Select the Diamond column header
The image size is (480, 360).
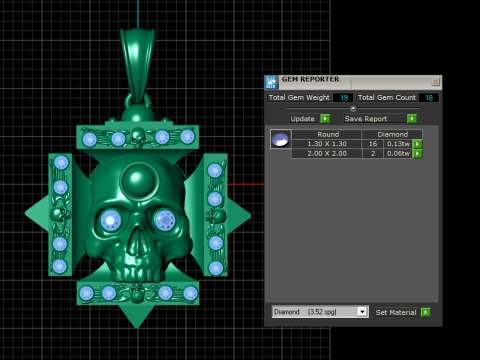[392, 134]
